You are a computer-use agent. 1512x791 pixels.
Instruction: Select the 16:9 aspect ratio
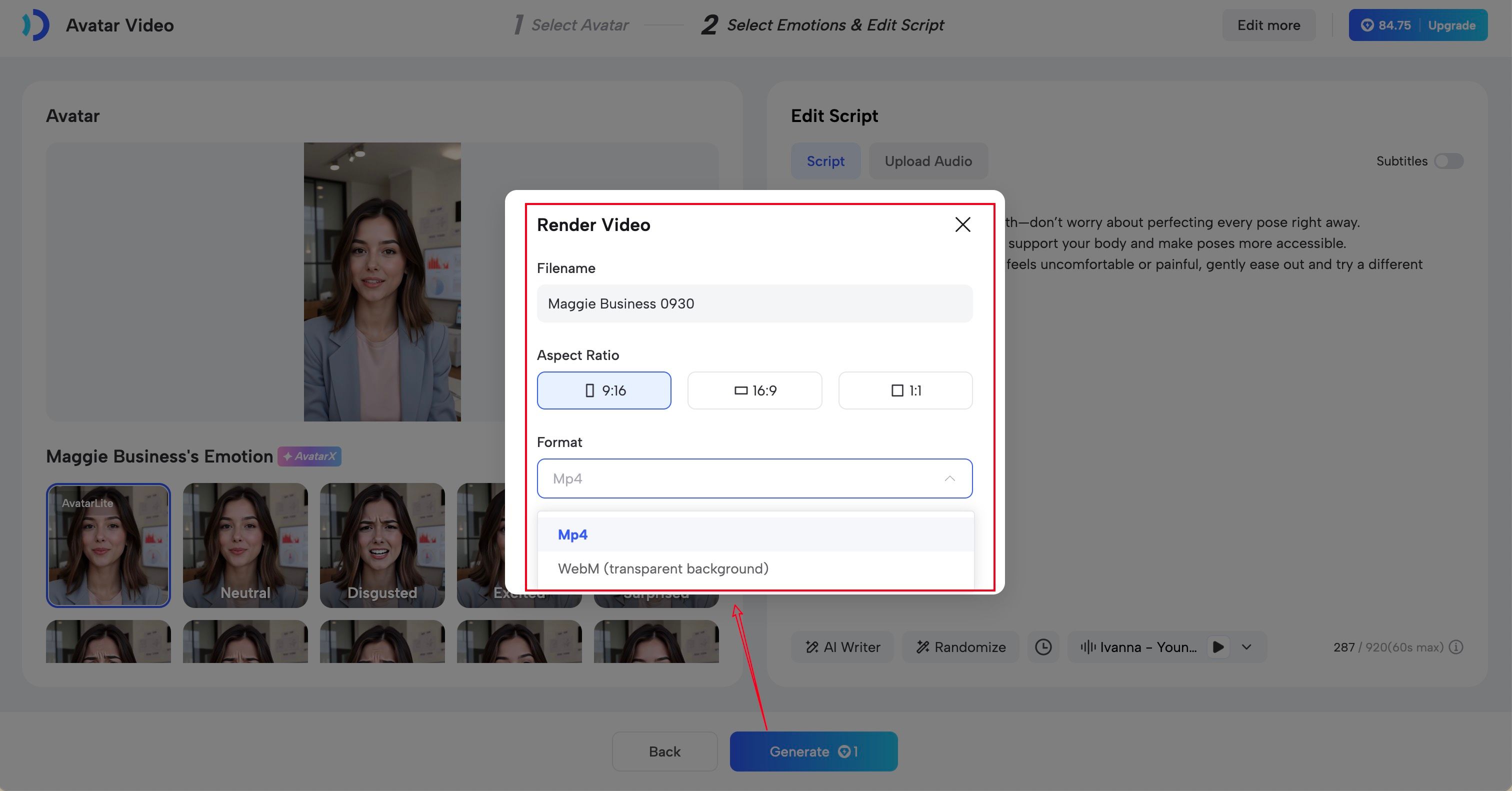tap(754, 390)
